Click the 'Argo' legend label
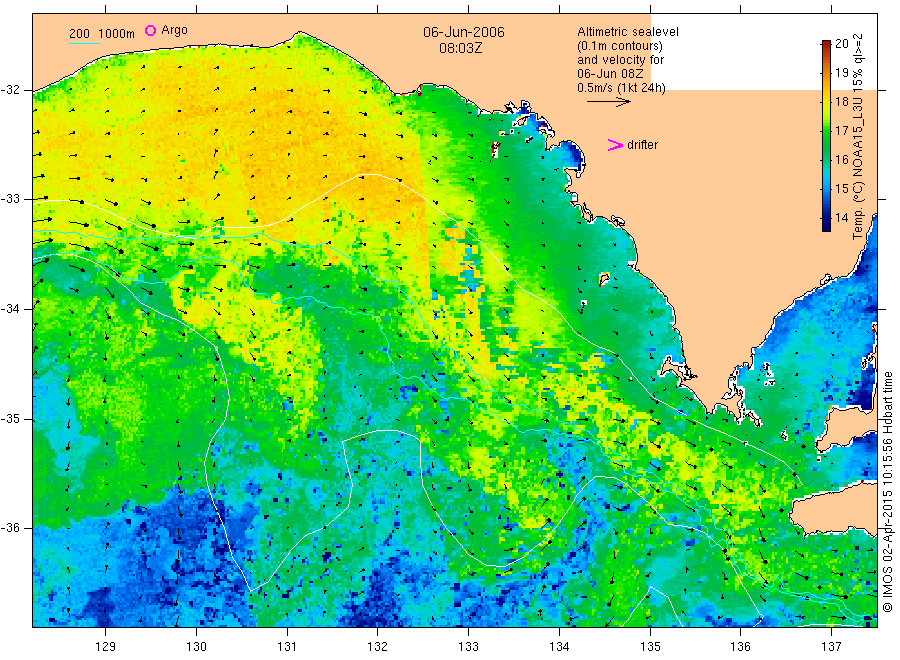Screen dimensions: 900x660 [174, 30]
